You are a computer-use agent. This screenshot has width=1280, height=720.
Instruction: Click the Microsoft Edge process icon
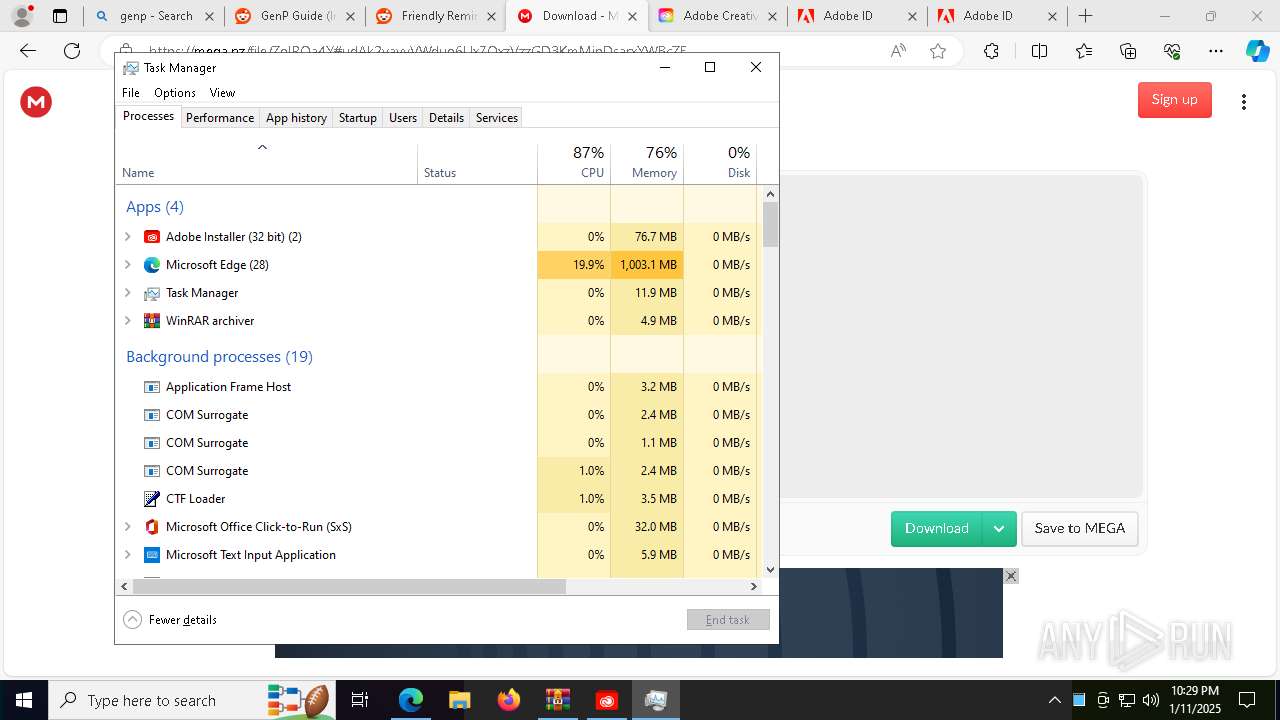[152, 265]
